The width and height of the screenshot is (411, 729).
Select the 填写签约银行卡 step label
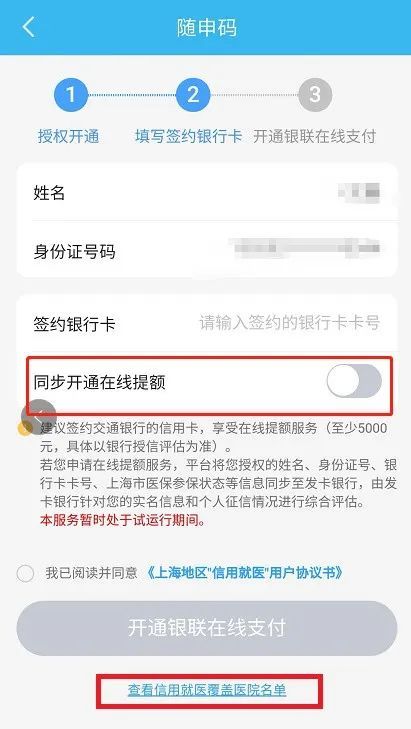[188, 137]
